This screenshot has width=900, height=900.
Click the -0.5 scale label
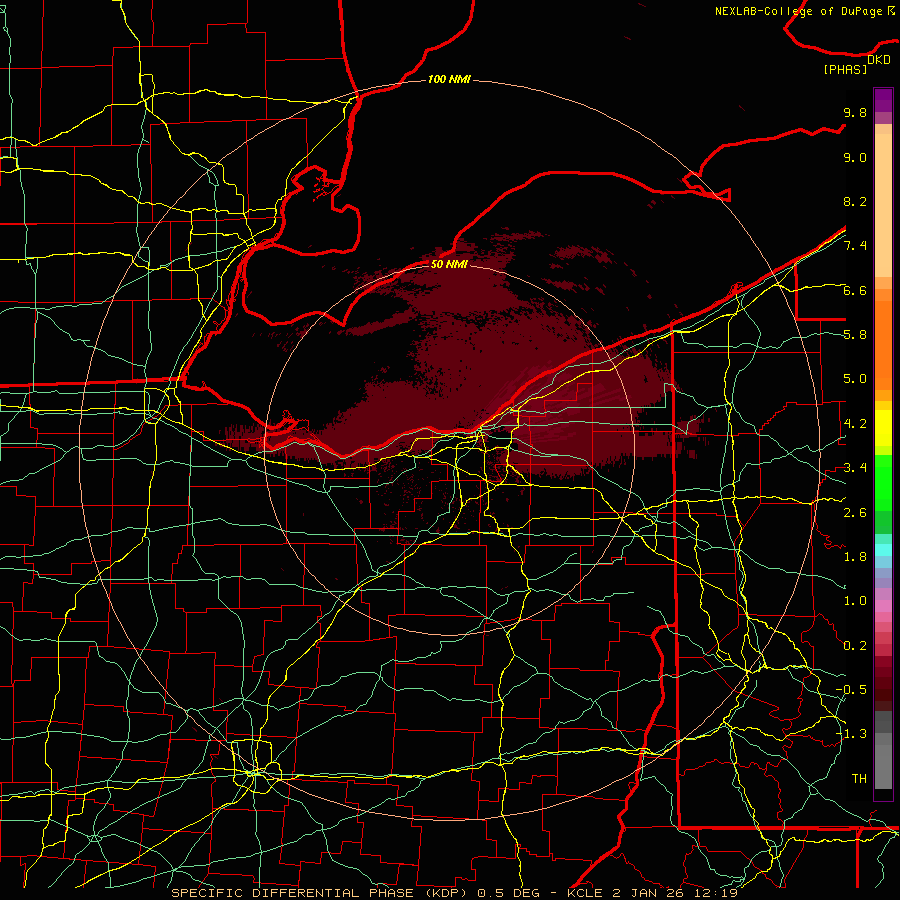click(x=851, y=690)
